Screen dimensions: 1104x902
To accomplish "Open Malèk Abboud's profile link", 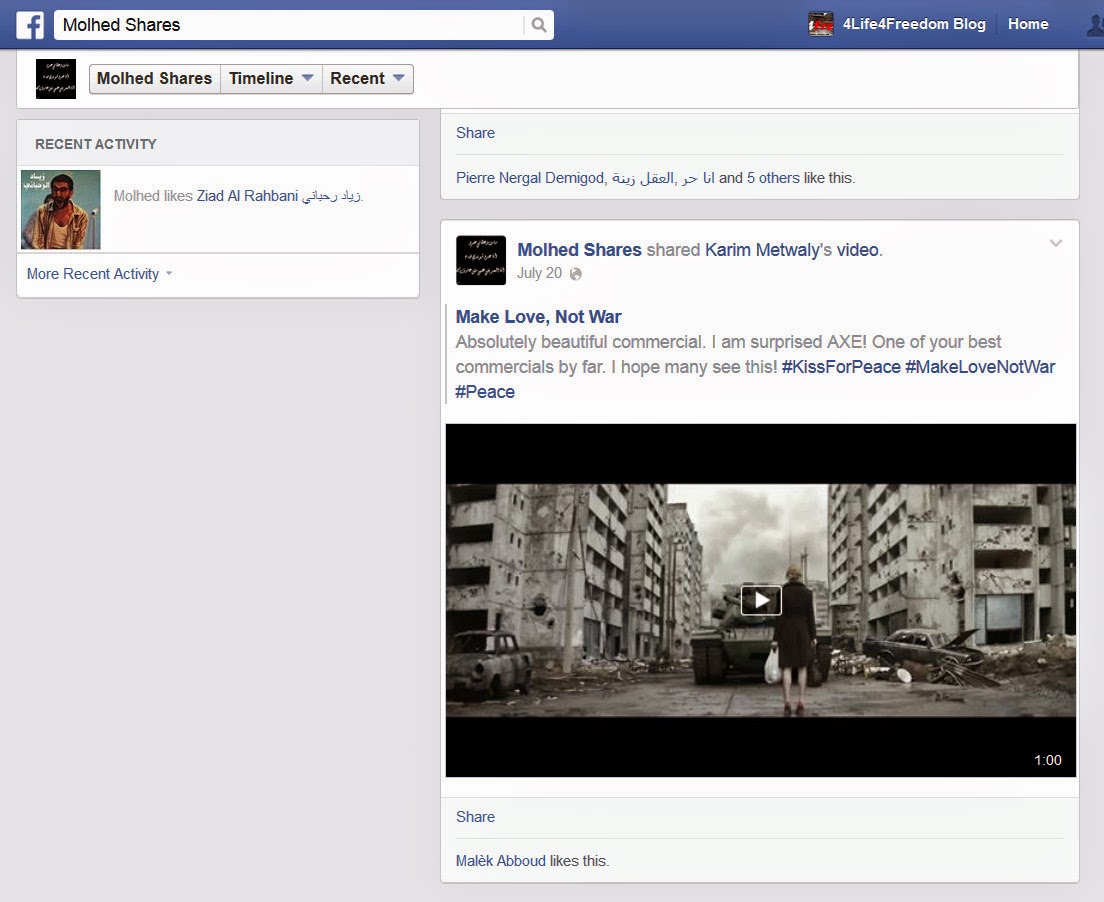I will point(501,861).
